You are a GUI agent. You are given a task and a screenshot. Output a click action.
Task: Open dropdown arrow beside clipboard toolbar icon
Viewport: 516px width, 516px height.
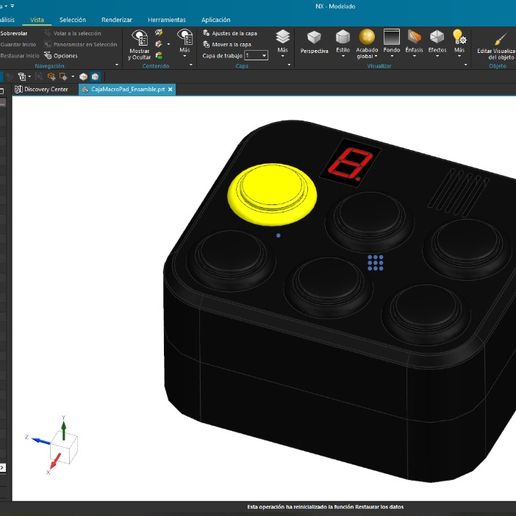(30, 77)
